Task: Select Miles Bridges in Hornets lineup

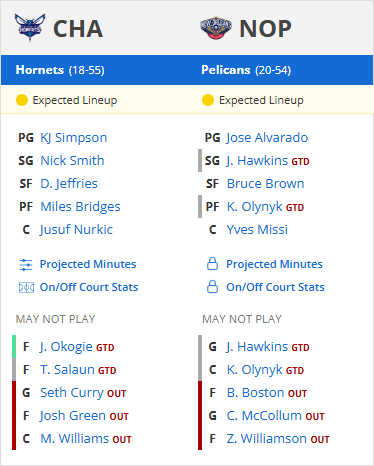Action: pos(80,207)
